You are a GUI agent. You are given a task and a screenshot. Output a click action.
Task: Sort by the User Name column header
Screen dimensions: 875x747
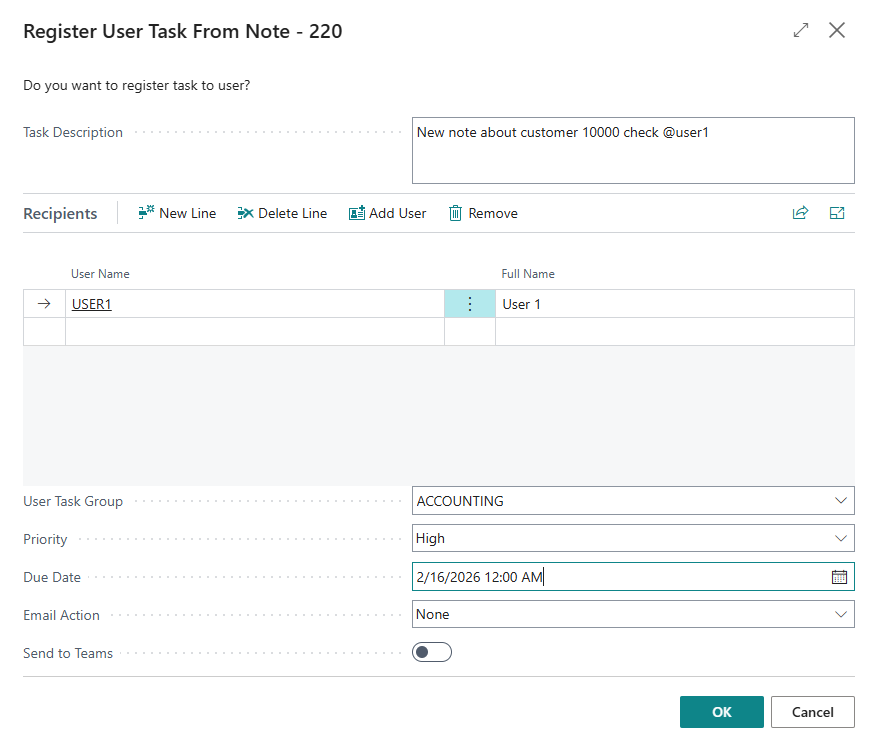point(100,274)
